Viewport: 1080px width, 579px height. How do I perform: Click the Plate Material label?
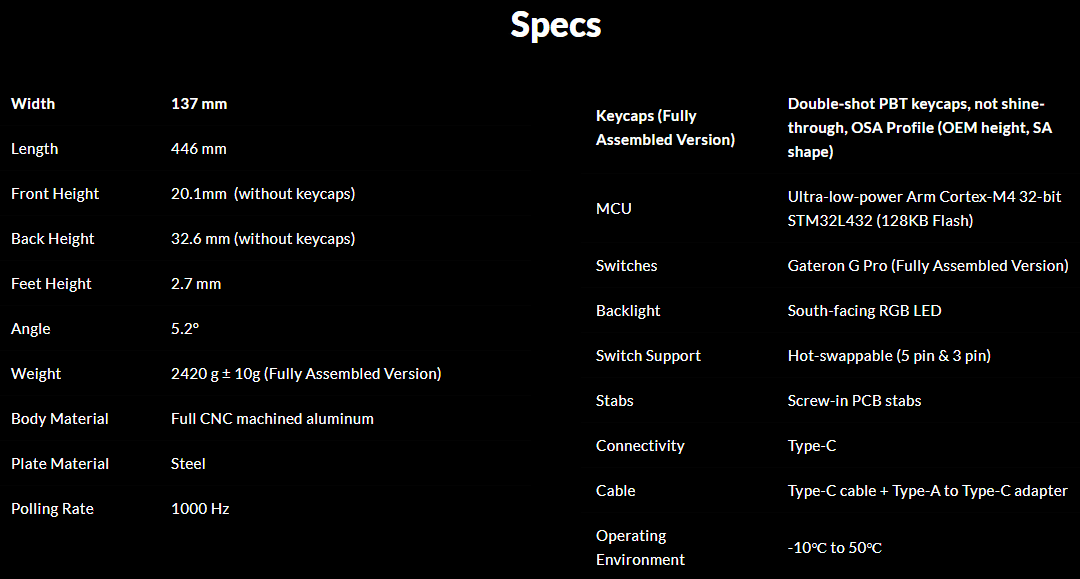tap(60, 464)
